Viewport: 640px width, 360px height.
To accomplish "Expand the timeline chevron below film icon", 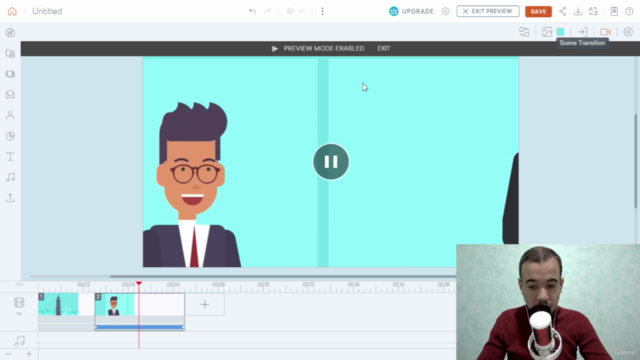I will tap(19, 313).
